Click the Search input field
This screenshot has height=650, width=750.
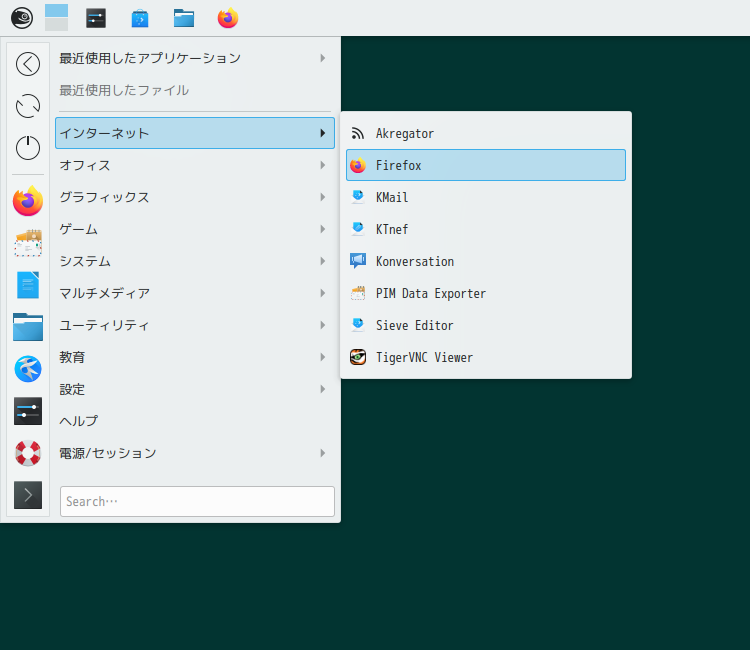[x=197, y=501]
